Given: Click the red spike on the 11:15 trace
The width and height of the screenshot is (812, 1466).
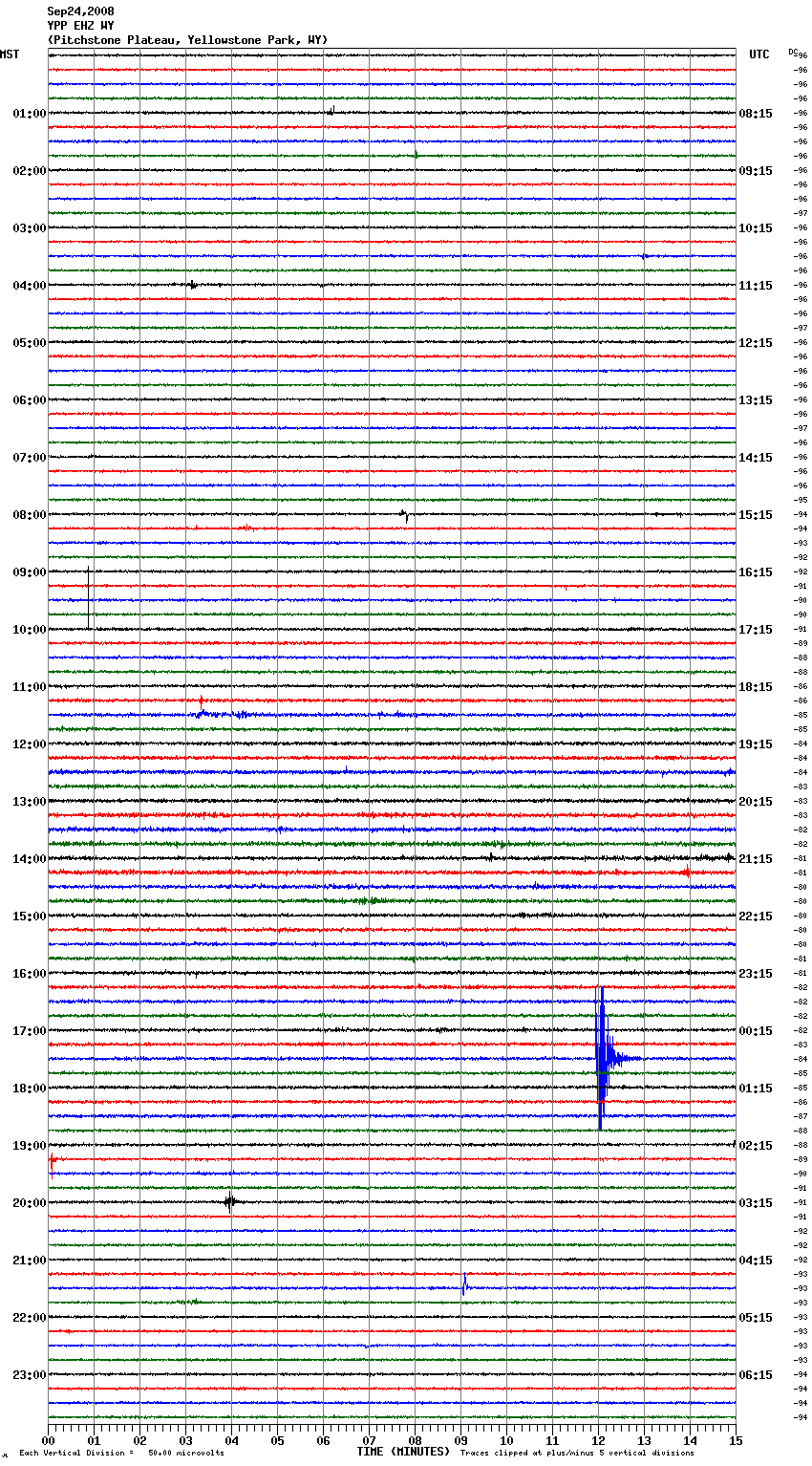Looking at the screenshot, I should coord(202,701).
